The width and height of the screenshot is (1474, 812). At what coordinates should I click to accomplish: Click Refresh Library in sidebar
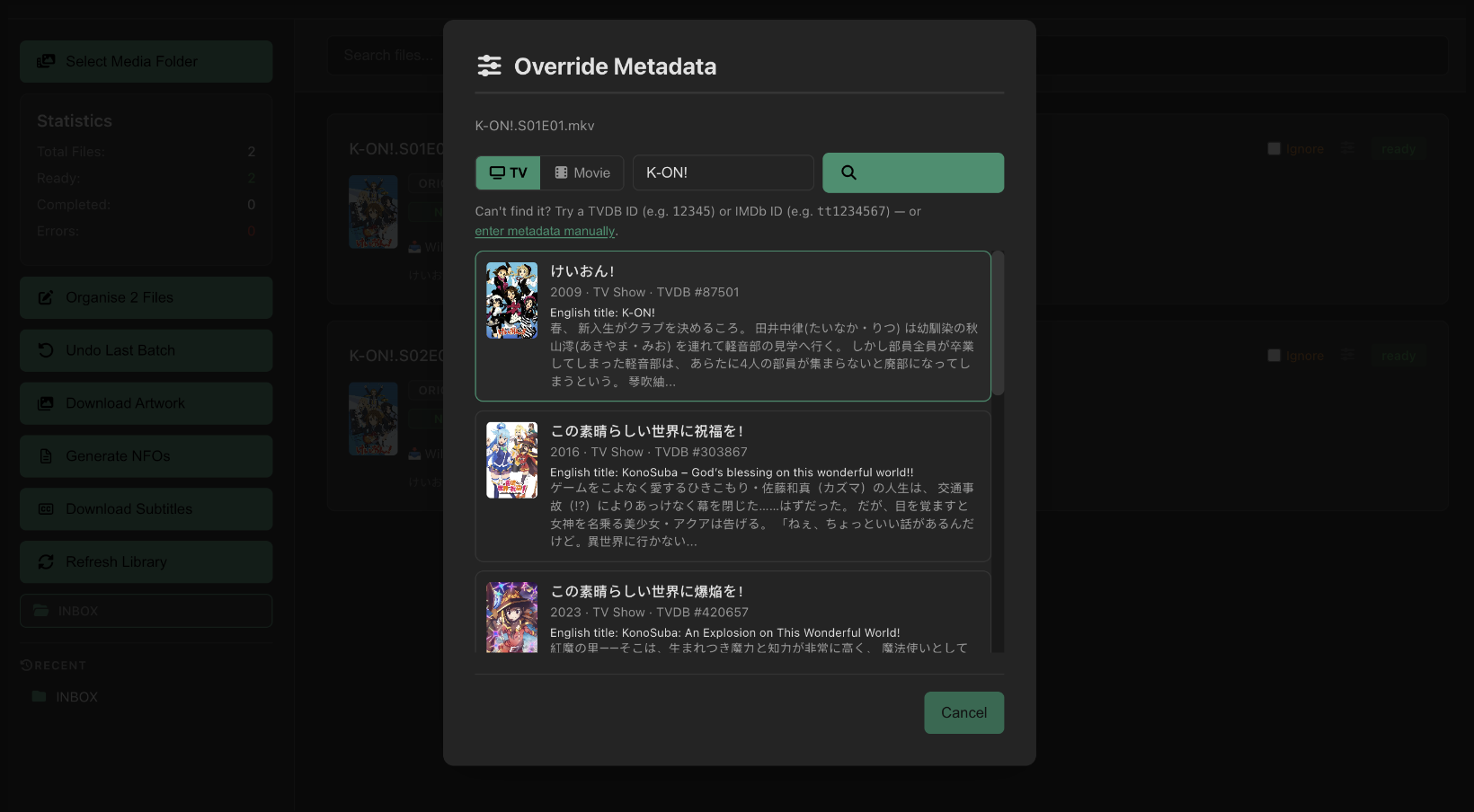pos(146,561)
